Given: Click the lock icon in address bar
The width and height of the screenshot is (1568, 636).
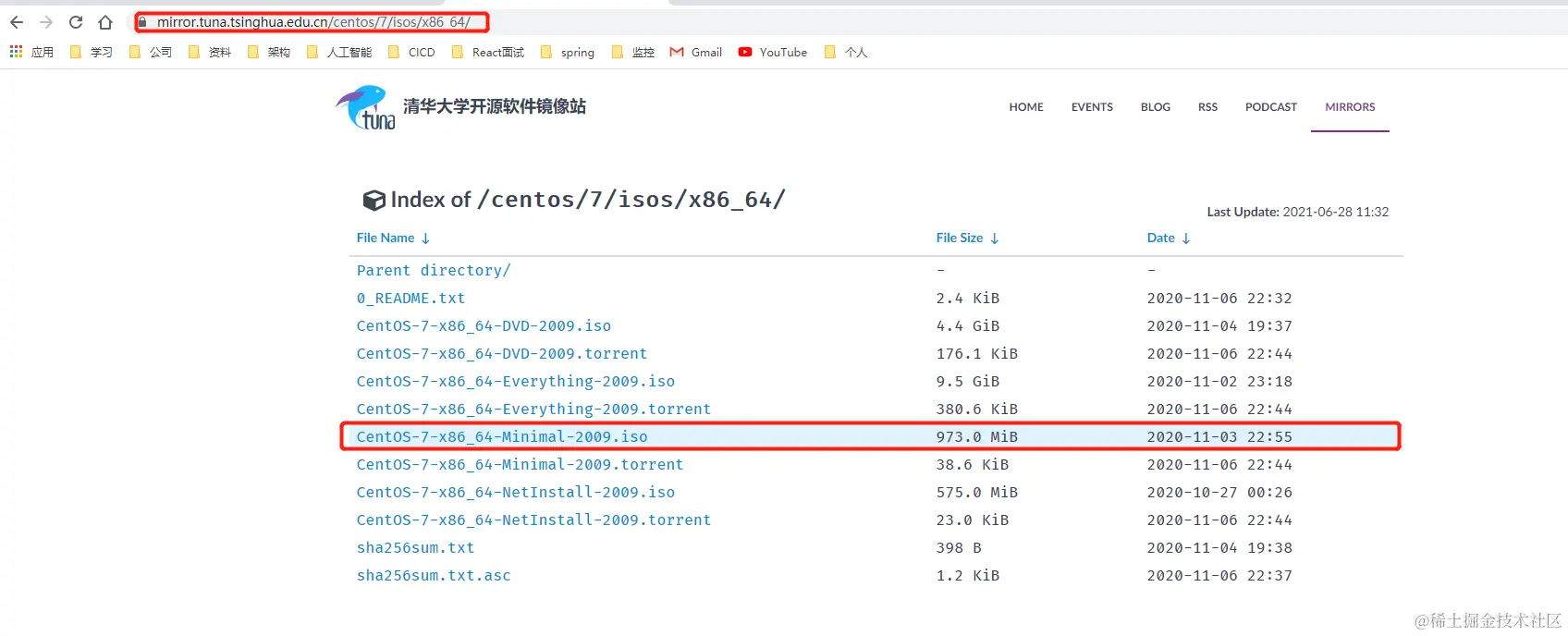Looking at the screenshot, I should [x=142, y=22].
